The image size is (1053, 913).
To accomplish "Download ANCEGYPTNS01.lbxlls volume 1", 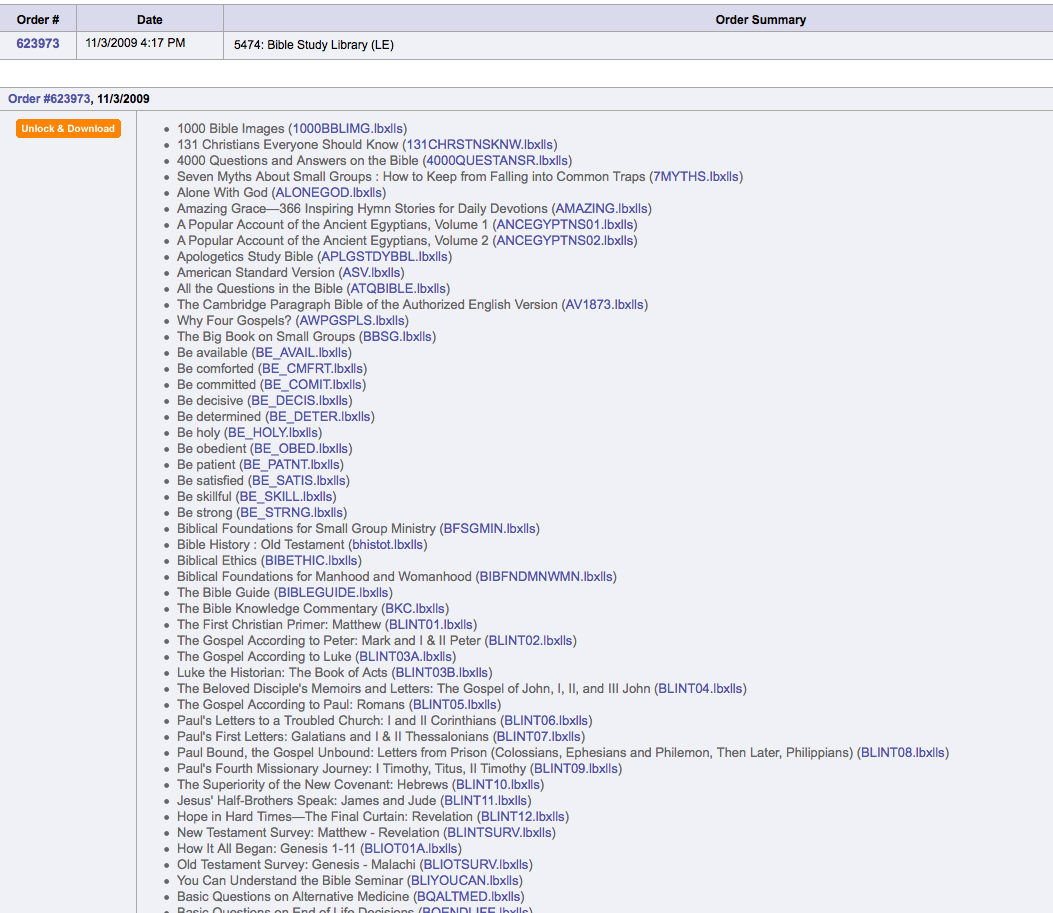I will pyautogui.click(x=565, y=225).
